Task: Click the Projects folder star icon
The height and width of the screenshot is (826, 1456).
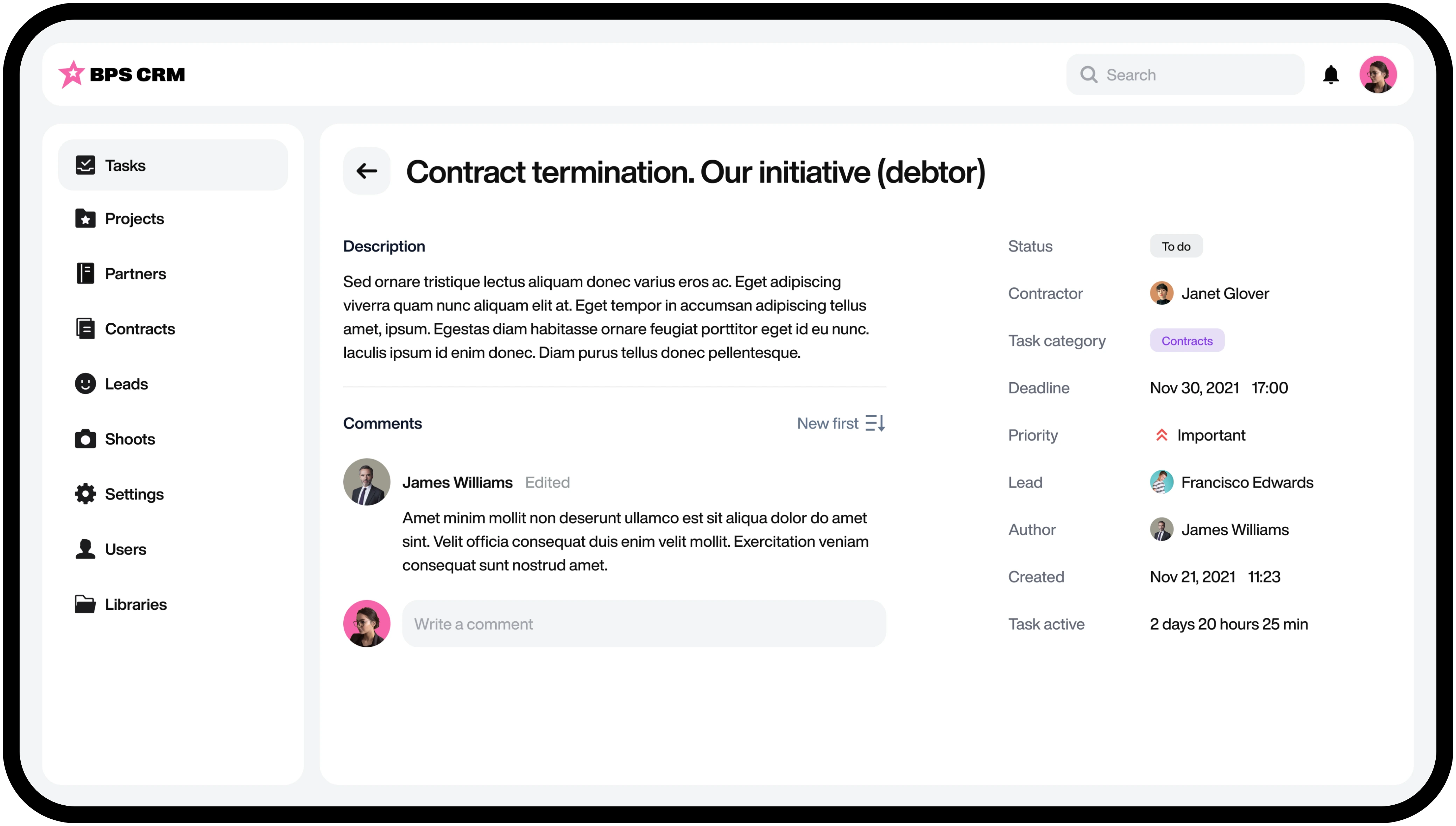Action: click(85, 218)
